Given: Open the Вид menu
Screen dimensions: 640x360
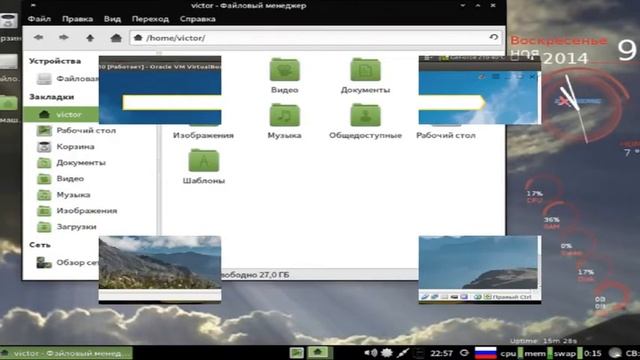Looking at the screenshot, I should pyautogui.click(x=112, y=19).
